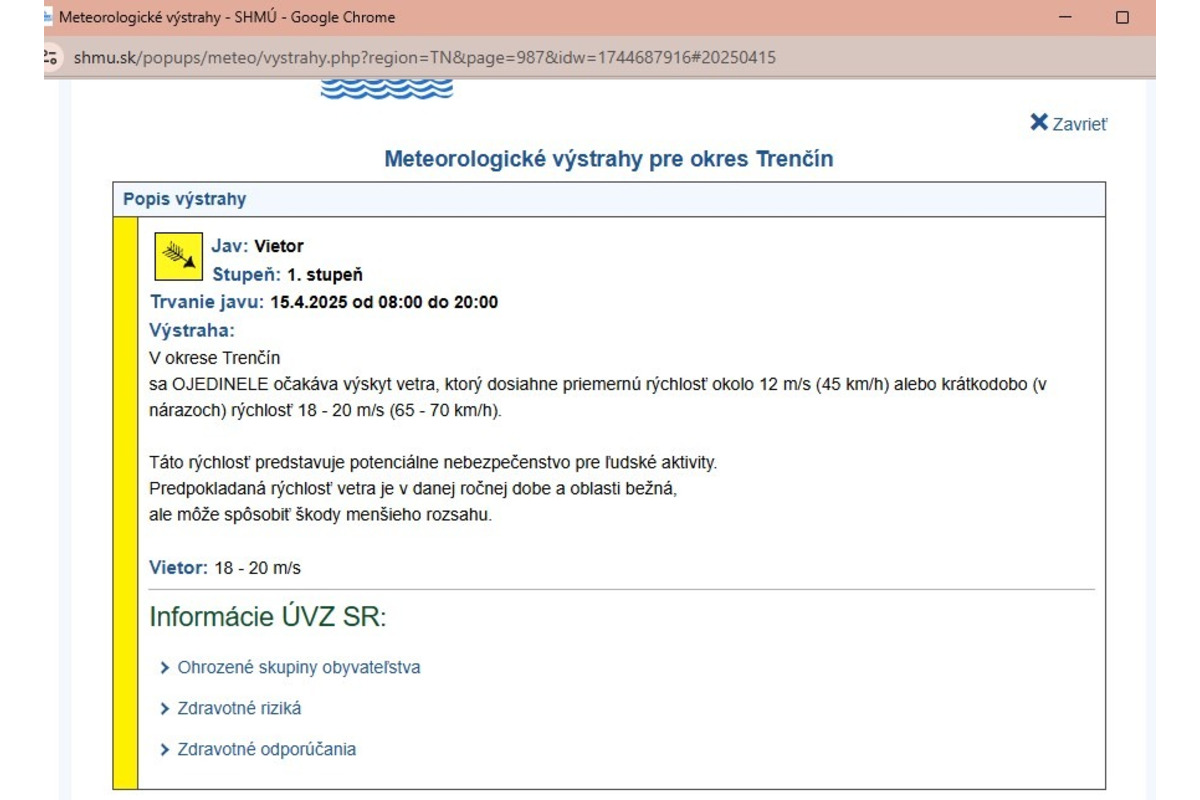Open the Zdravotné riziká link

point(240,707)
